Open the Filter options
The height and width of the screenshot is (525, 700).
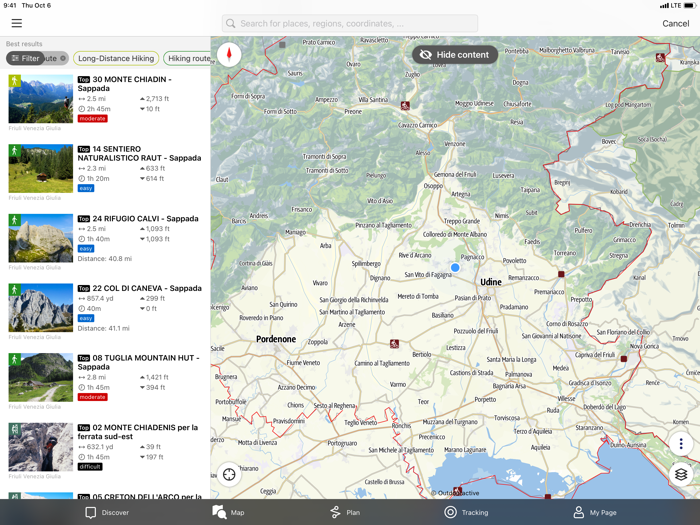pyautogui.click(x=26, y=59)
